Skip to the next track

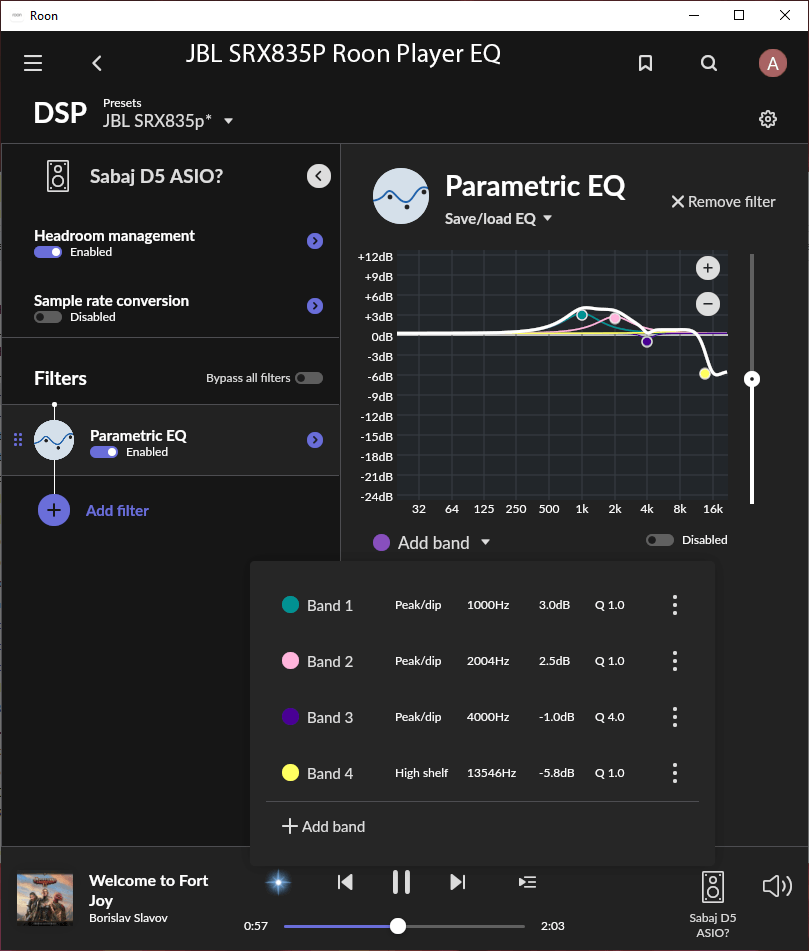[458, 882]
